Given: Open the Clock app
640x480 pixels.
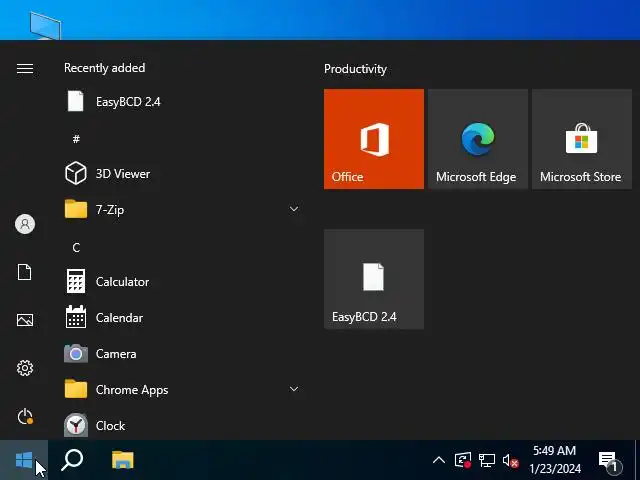Looking at the screenshot, I should coord(181,425).
